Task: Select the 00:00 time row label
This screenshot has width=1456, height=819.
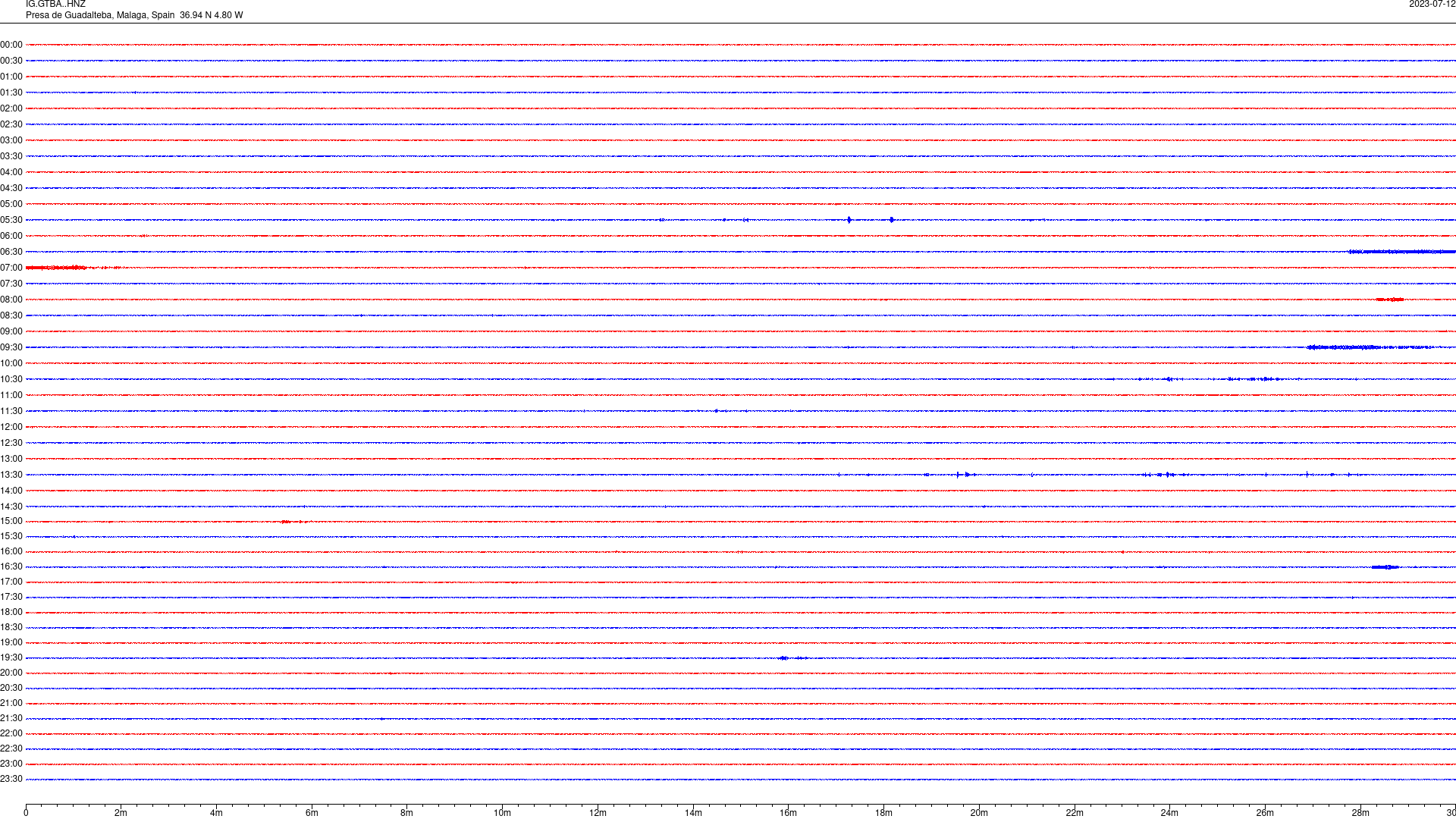Action: [11, 45]
